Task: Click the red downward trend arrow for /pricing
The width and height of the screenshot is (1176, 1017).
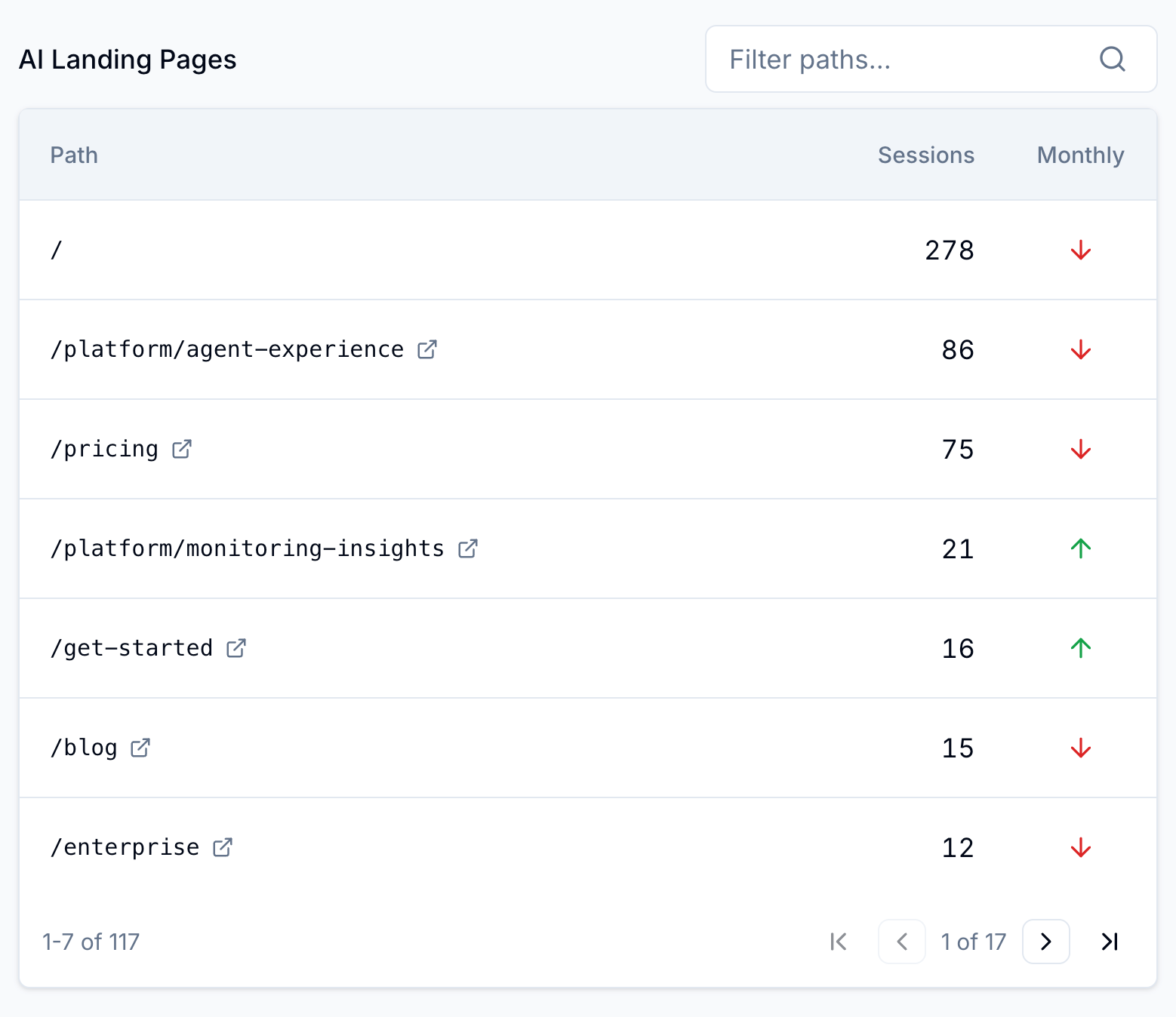Action: click(x=1081, y=449)
